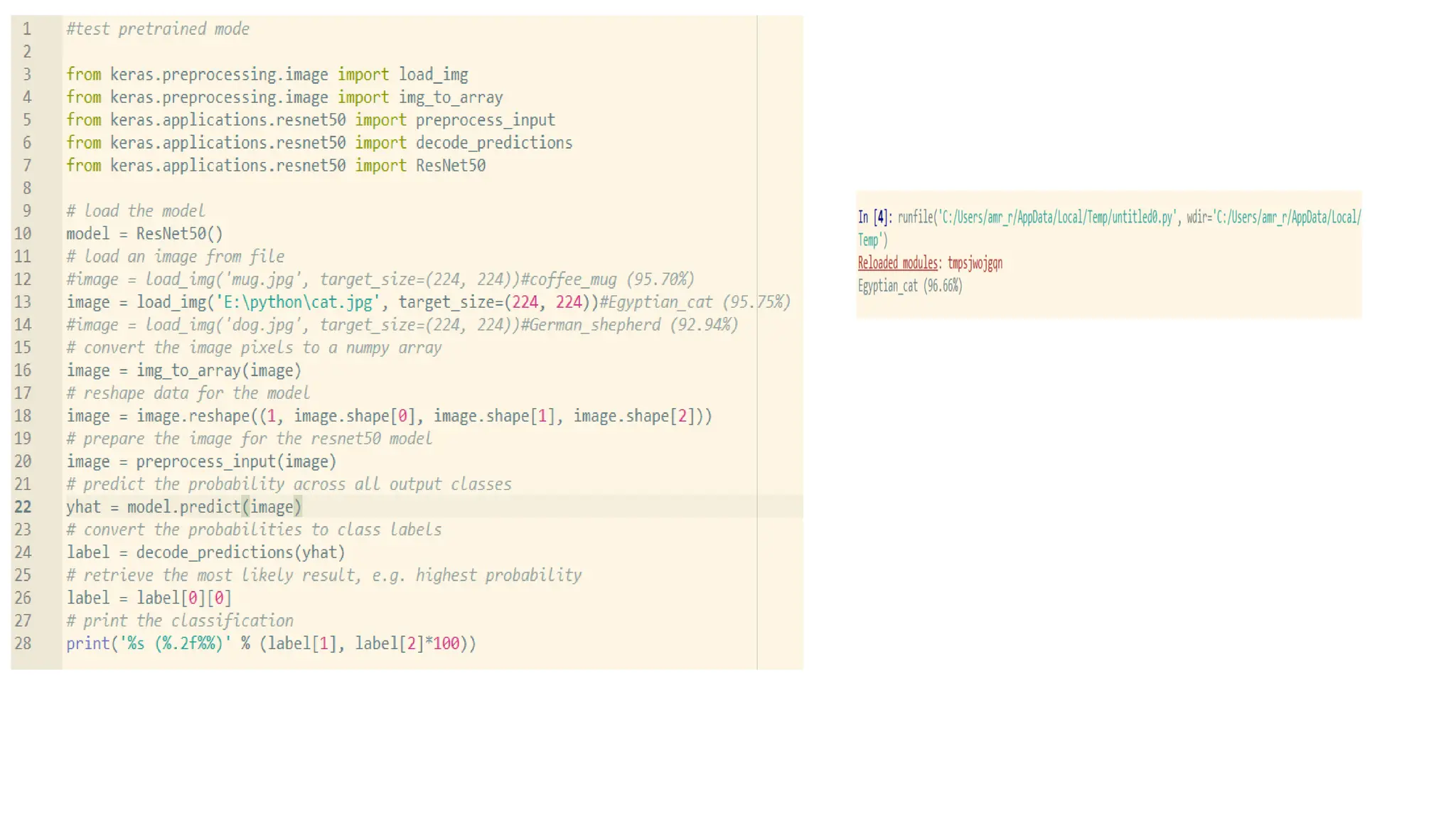Image resolution: width=1456 pixels, height=819 pixels.
Task: Click the commented mug.jpg line
Action: (380, 279)
